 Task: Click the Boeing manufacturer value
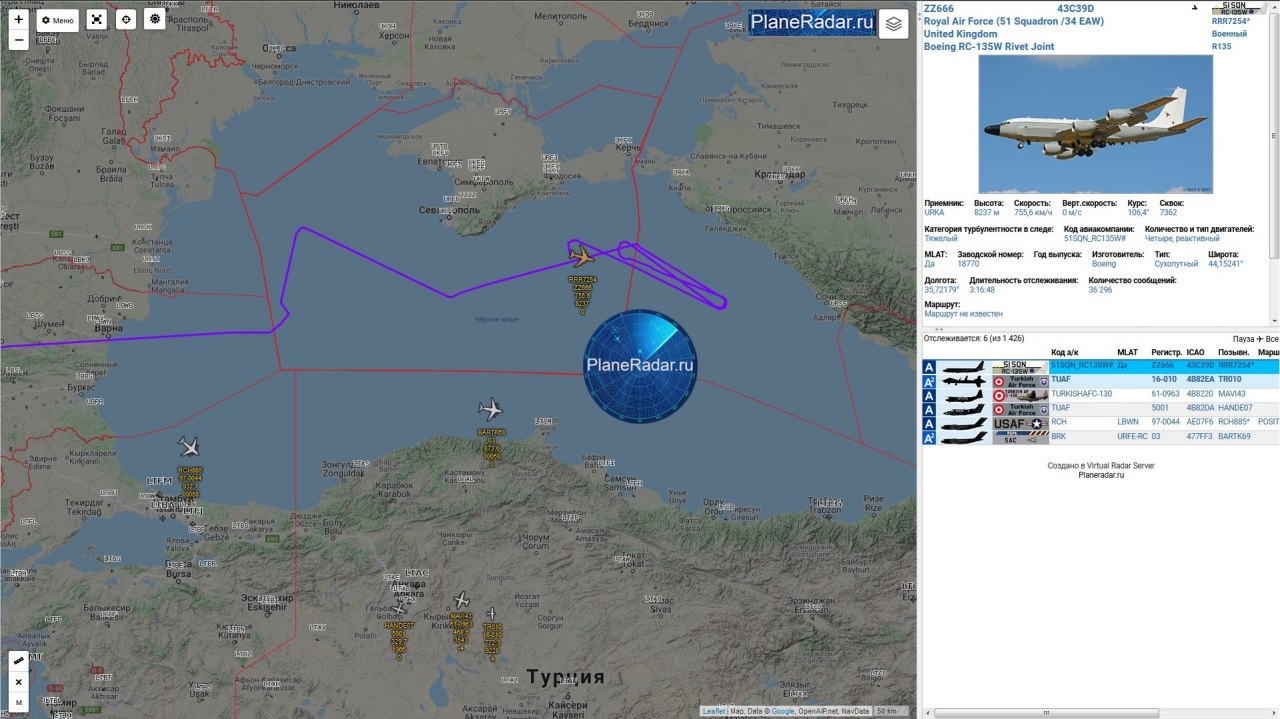pyautogui.click(x=1104, y=264)
